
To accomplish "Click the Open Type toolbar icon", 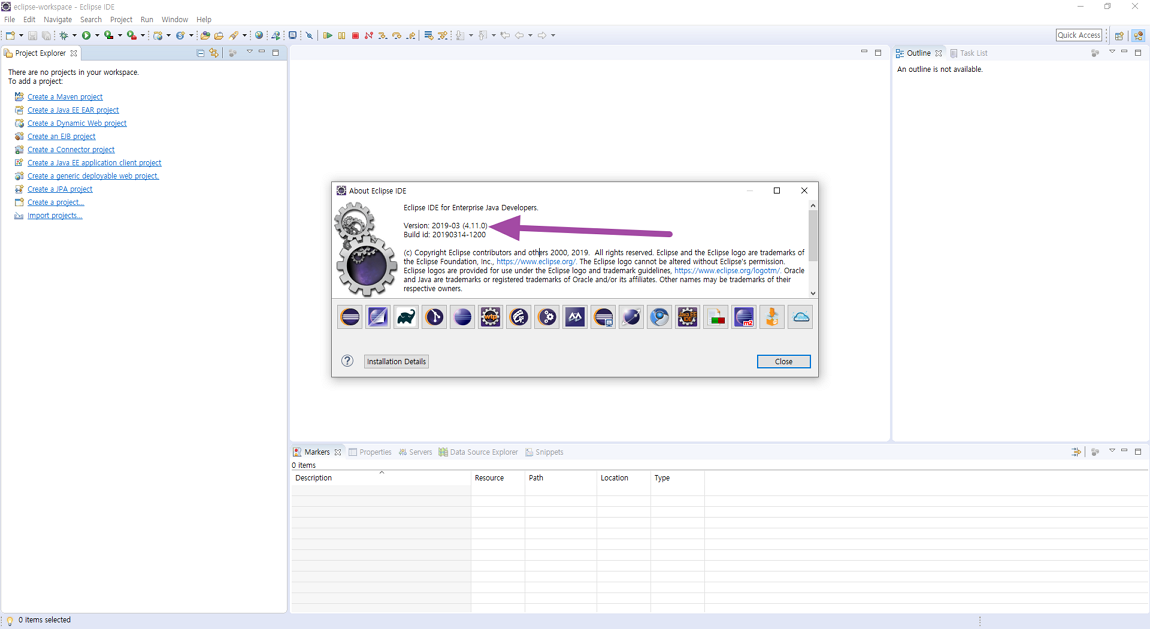I will coord(205,35).
